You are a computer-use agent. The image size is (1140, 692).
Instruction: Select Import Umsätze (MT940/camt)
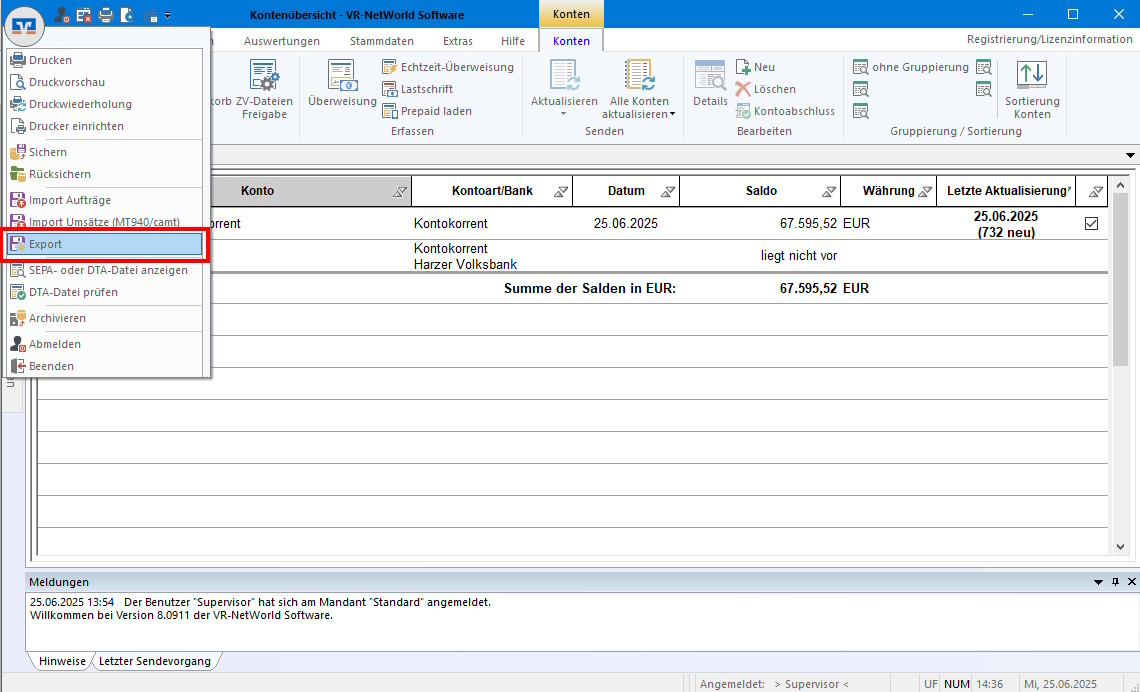tap(105, 222)
